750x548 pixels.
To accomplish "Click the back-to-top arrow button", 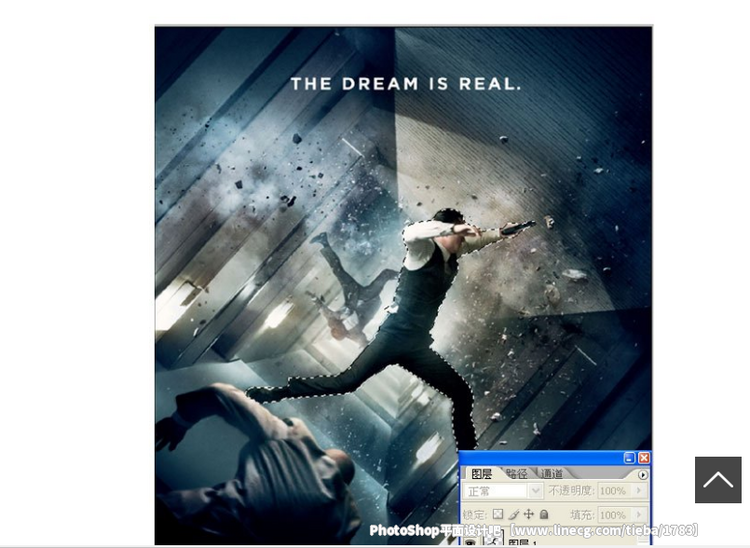I will 718,480.
